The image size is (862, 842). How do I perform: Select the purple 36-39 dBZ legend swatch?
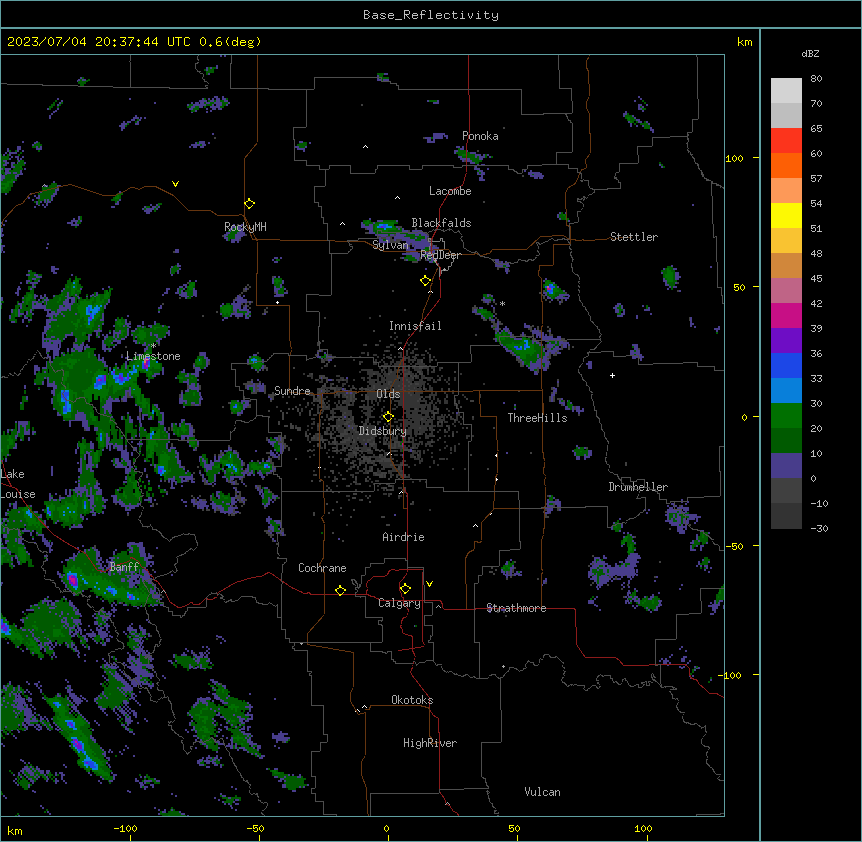(x=786, y=341)
